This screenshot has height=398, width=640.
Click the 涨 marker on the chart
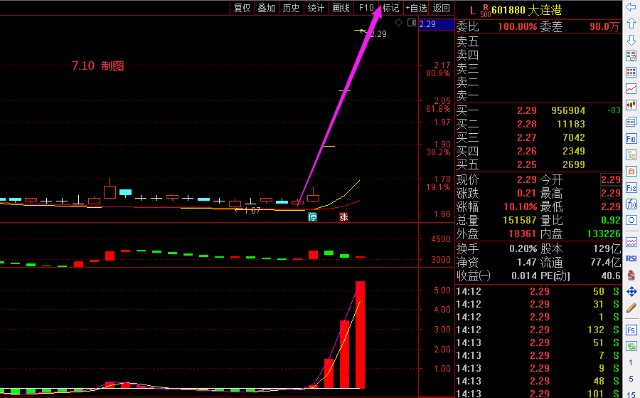(344, 217)
